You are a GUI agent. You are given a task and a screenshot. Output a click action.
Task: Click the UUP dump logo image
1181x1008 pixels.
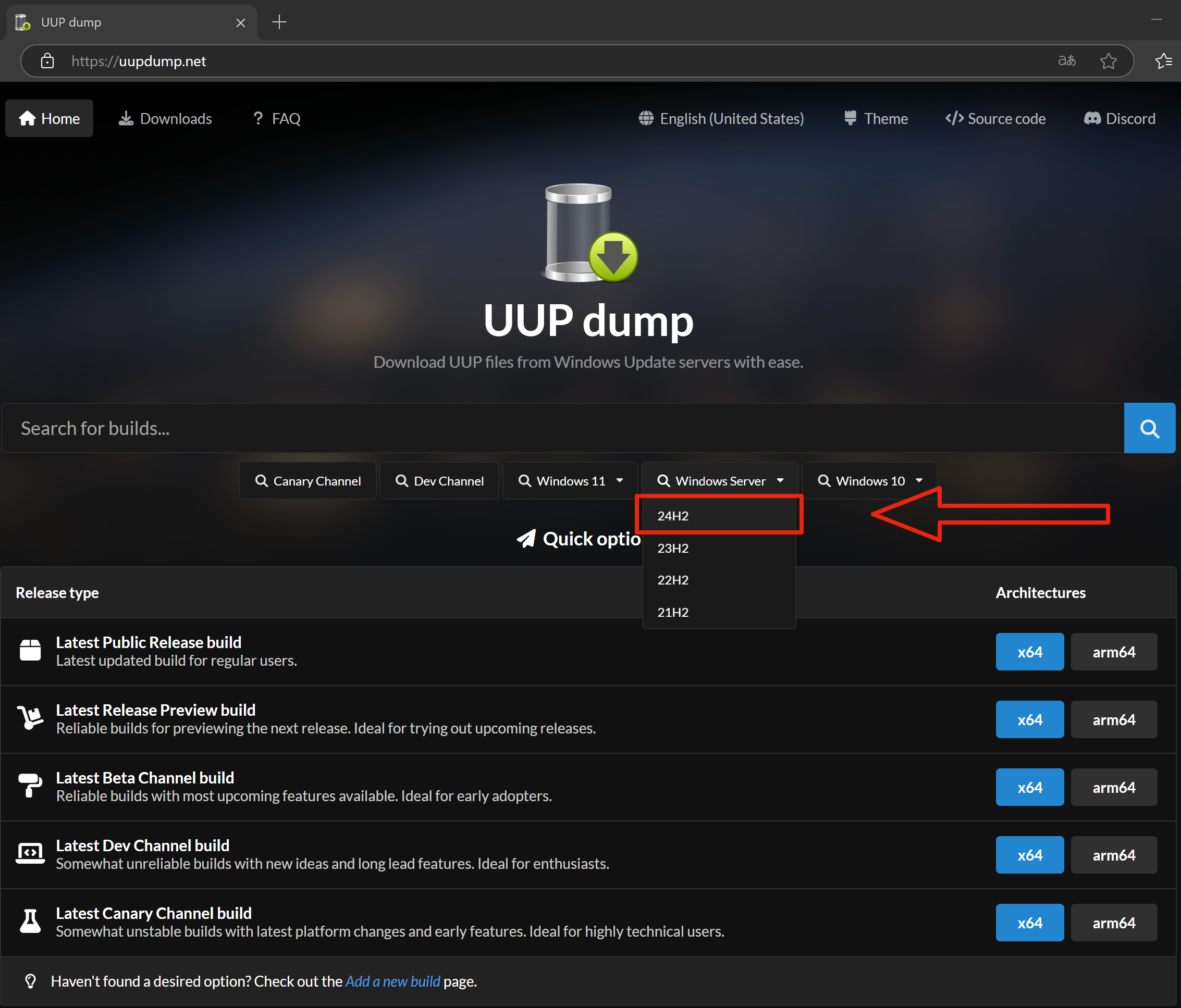pyautogui.click(x=590, y=232)
